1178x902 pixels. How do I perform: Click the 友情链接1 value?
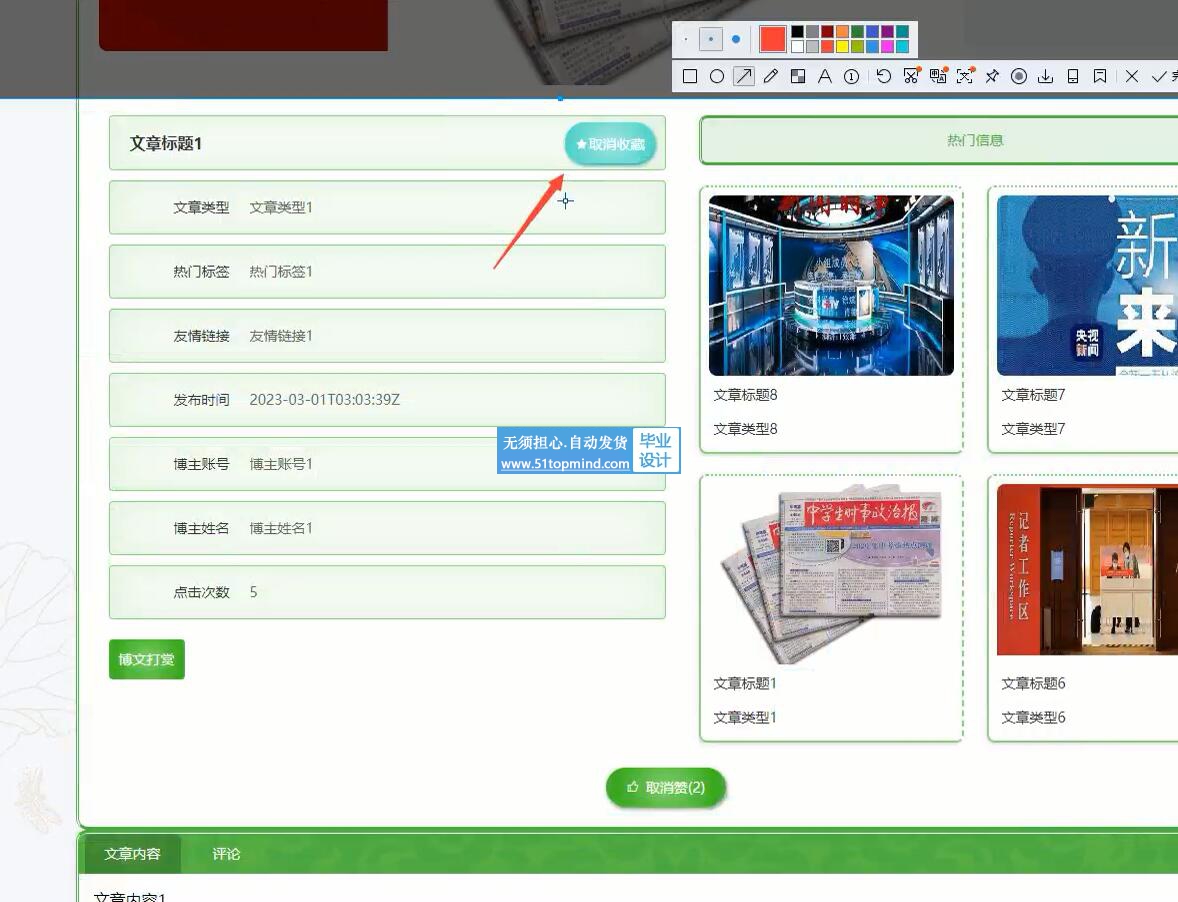pyautogui.click(x=280, y=336)
